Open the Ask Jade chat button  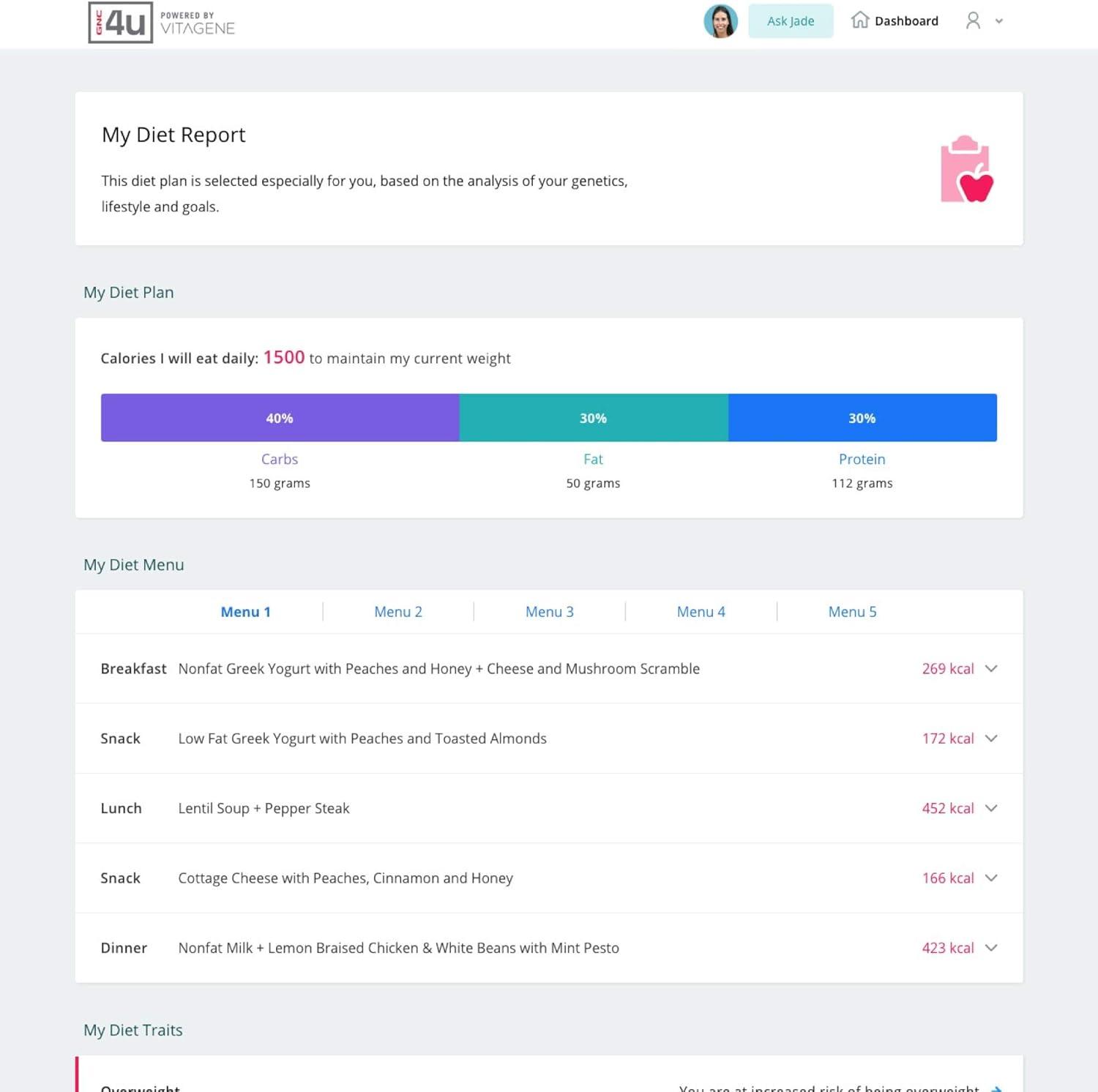(x=791, y=21)
